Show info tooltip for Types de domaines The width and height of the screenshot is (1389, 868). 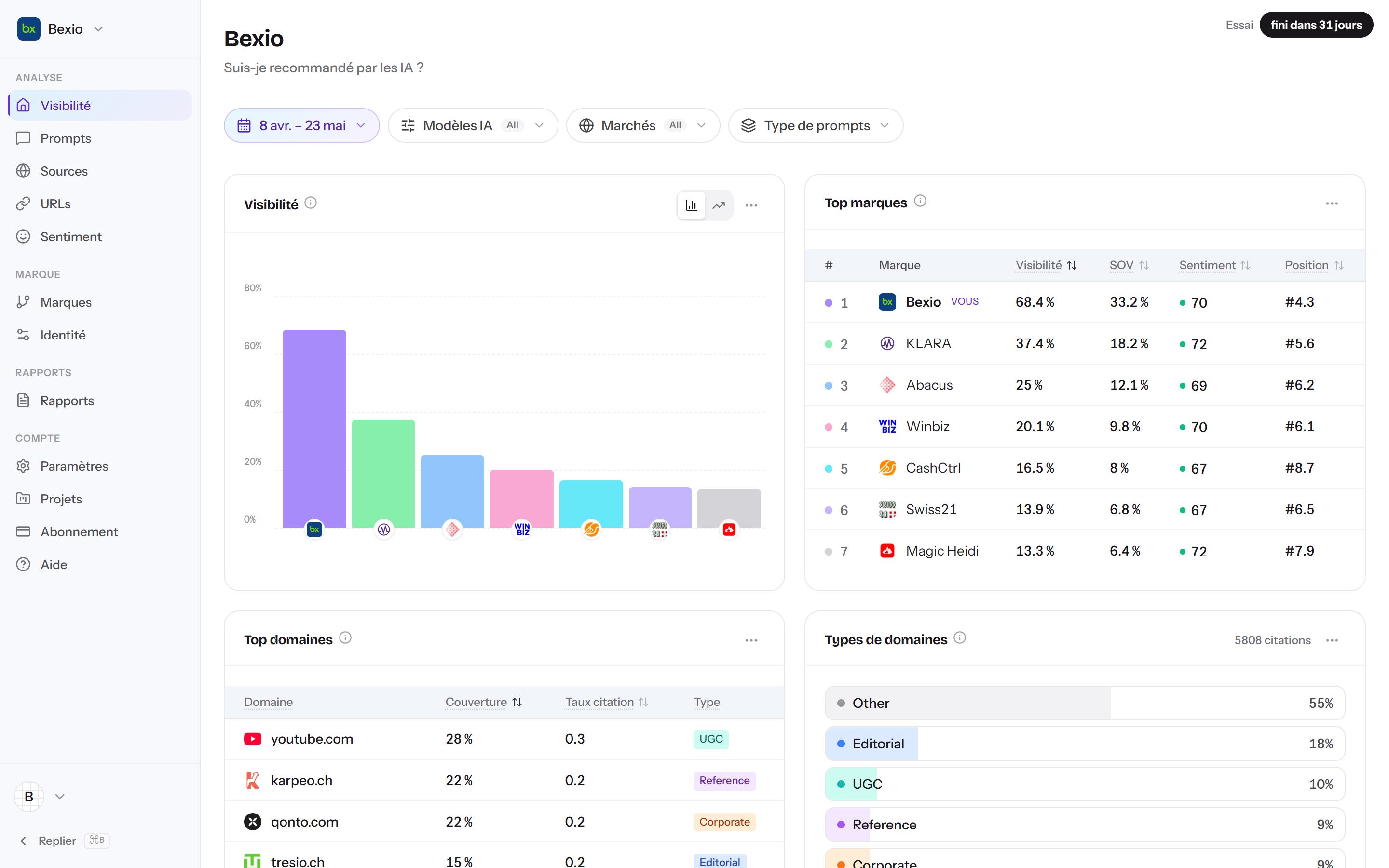[x=960, y=637]
